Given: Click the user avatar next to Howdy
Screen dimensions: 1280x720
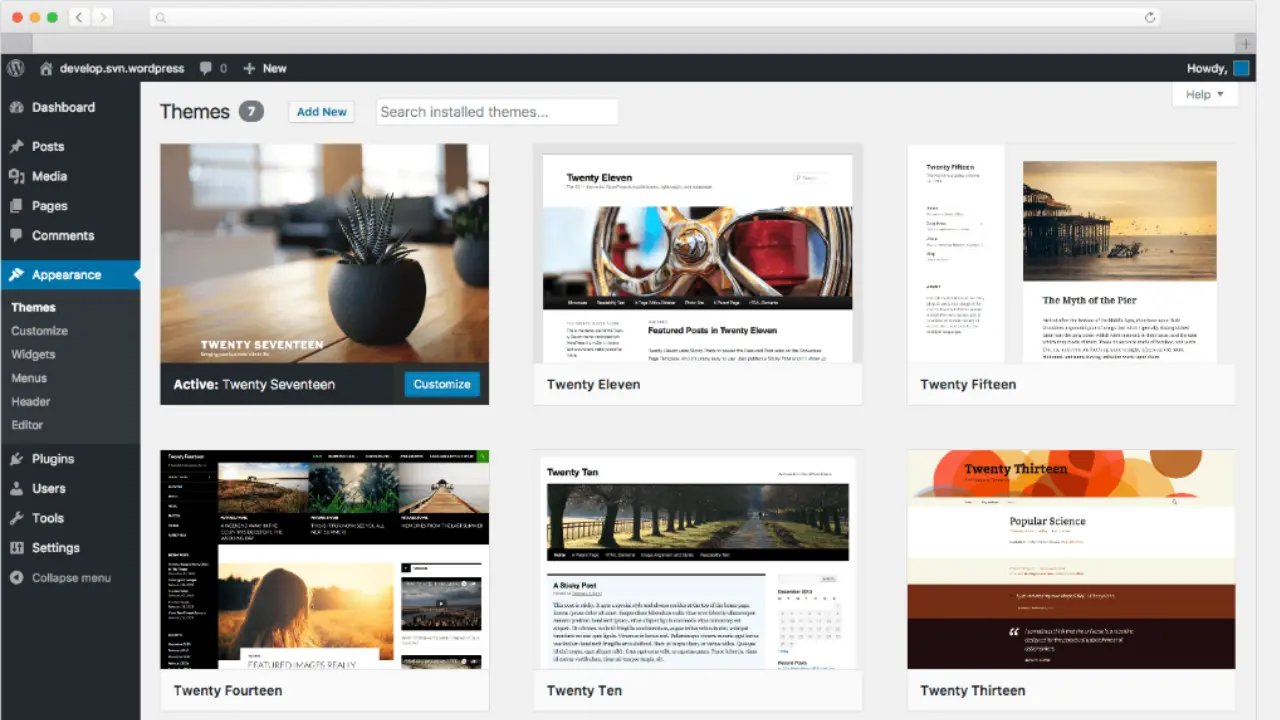Looking at the screenshot, I should tap(1241, 68).
